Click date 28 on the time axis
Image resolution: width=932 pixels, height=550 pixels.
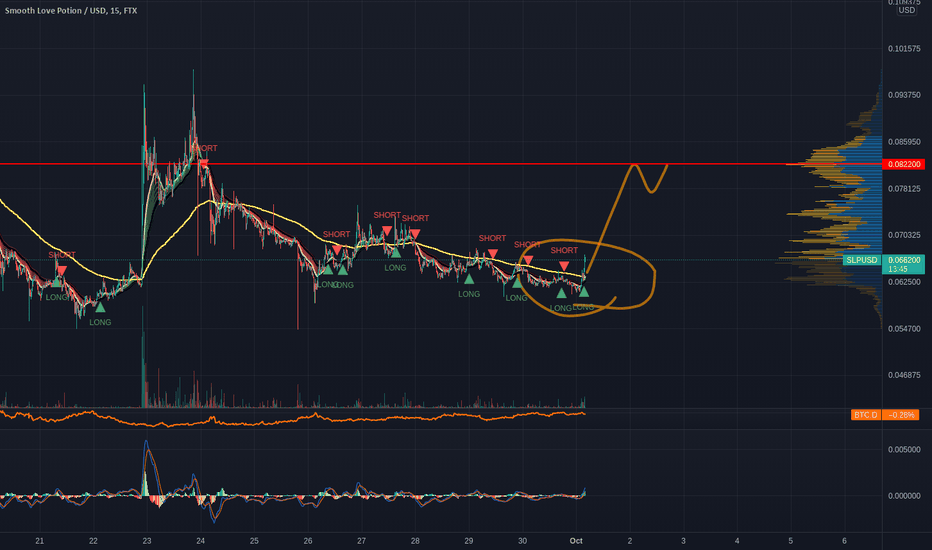[x=415, y=541]
